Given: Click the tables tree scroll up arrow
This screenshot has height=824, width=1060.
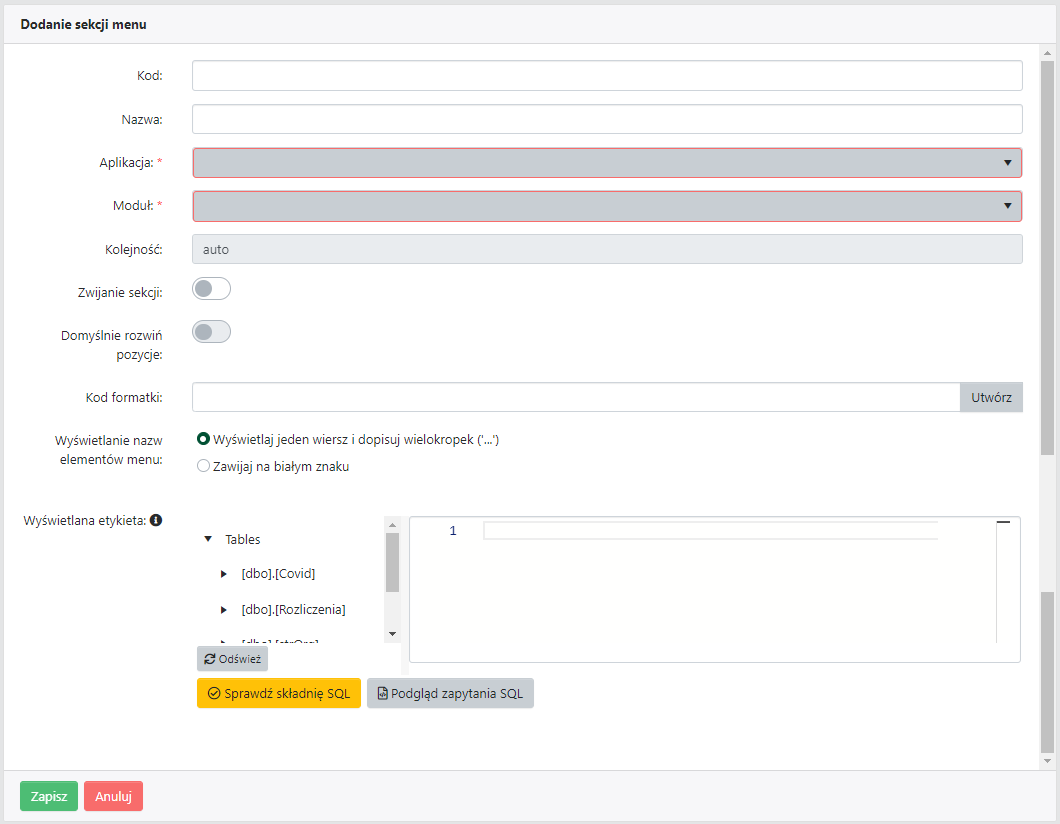Looking at the screenshot, I should coord(392,525).
